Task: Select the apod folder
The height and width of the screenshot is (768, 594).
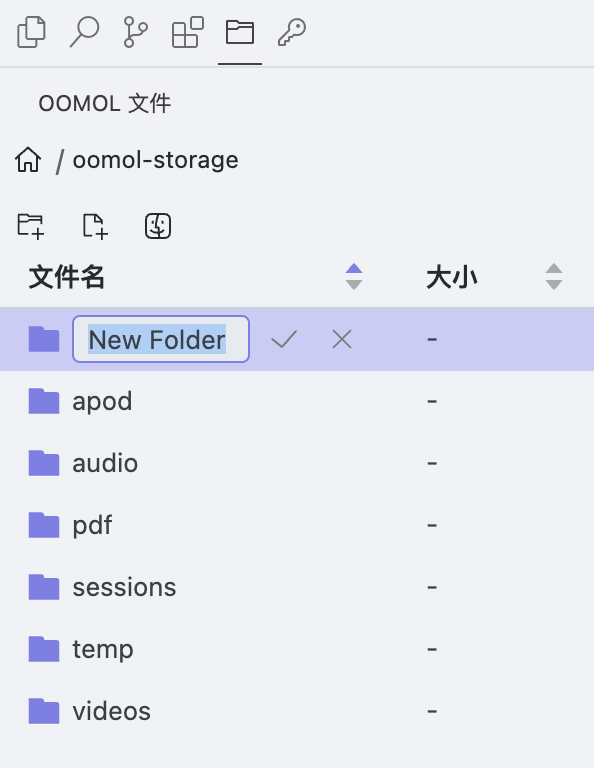Action: [x=297, y=401]
